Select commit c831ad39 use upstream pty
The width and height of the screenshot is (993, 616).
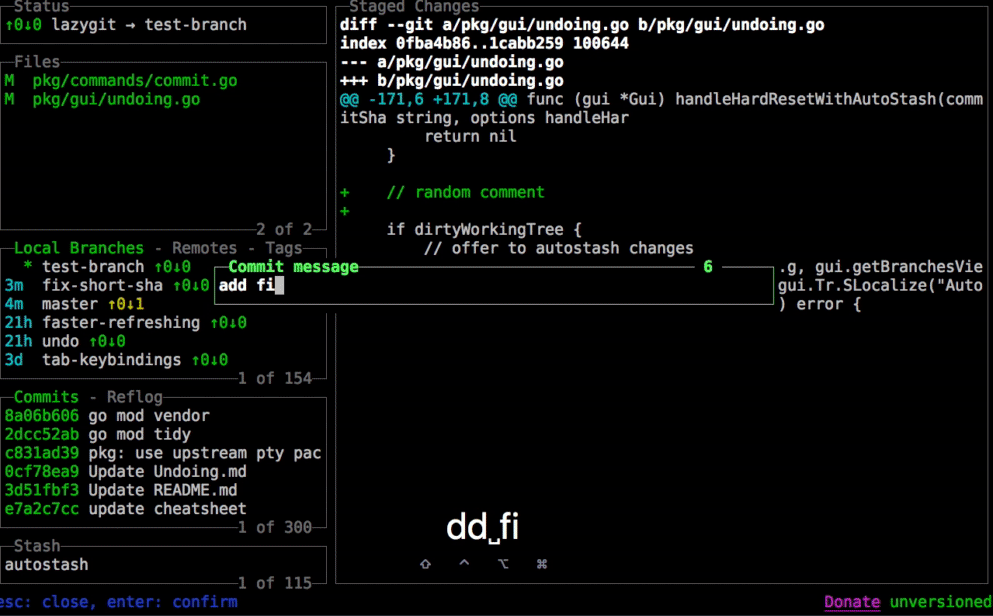click(163, 453)
